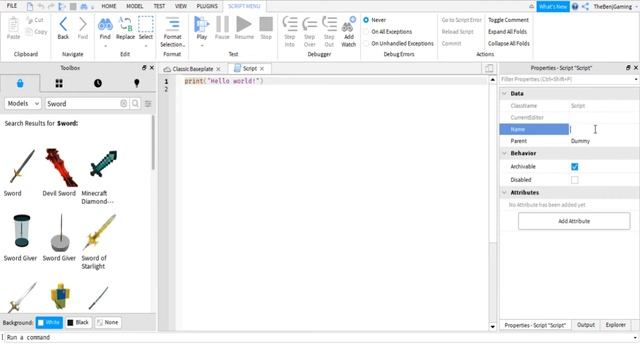Open the Models category dropdown
Screen dimensions: 640x360
click(23, 104)
